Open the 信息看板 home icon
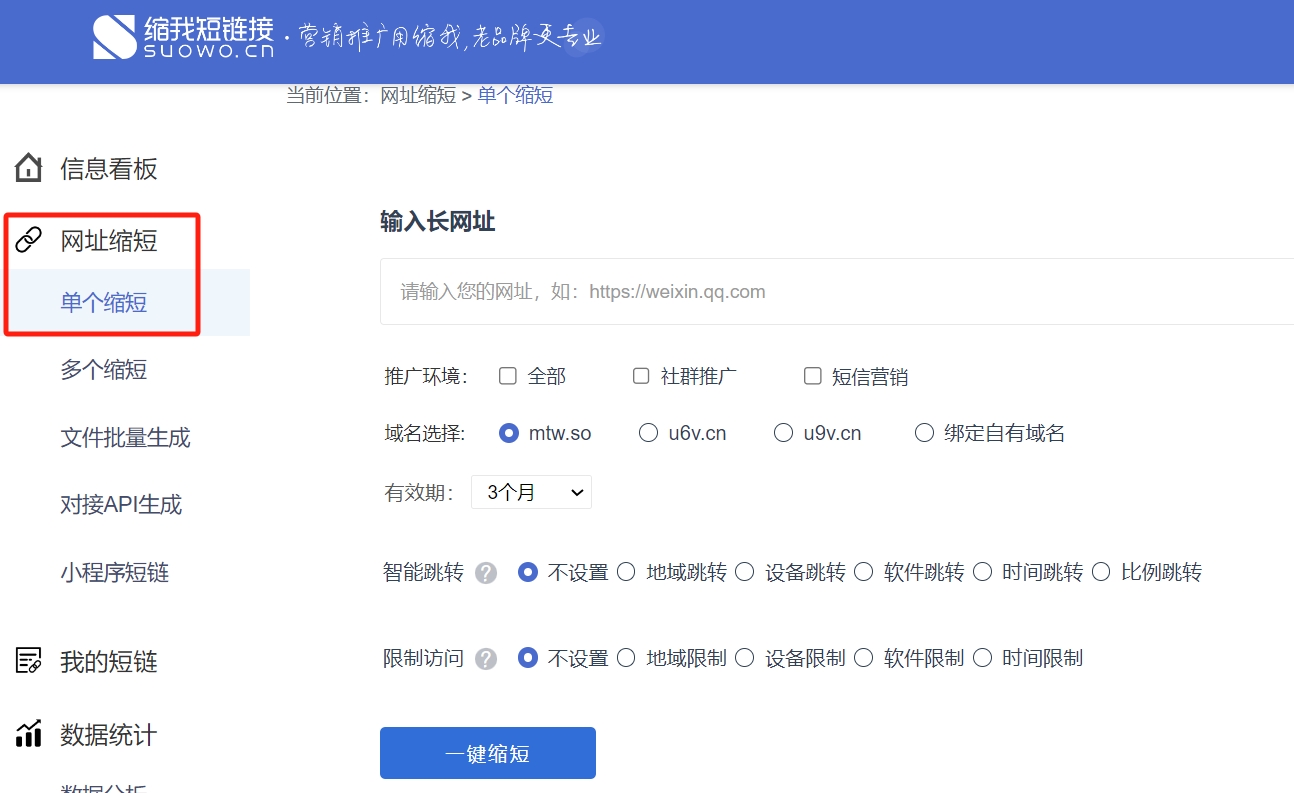This screenshot has width=1294, height=793. pos(29,168)
